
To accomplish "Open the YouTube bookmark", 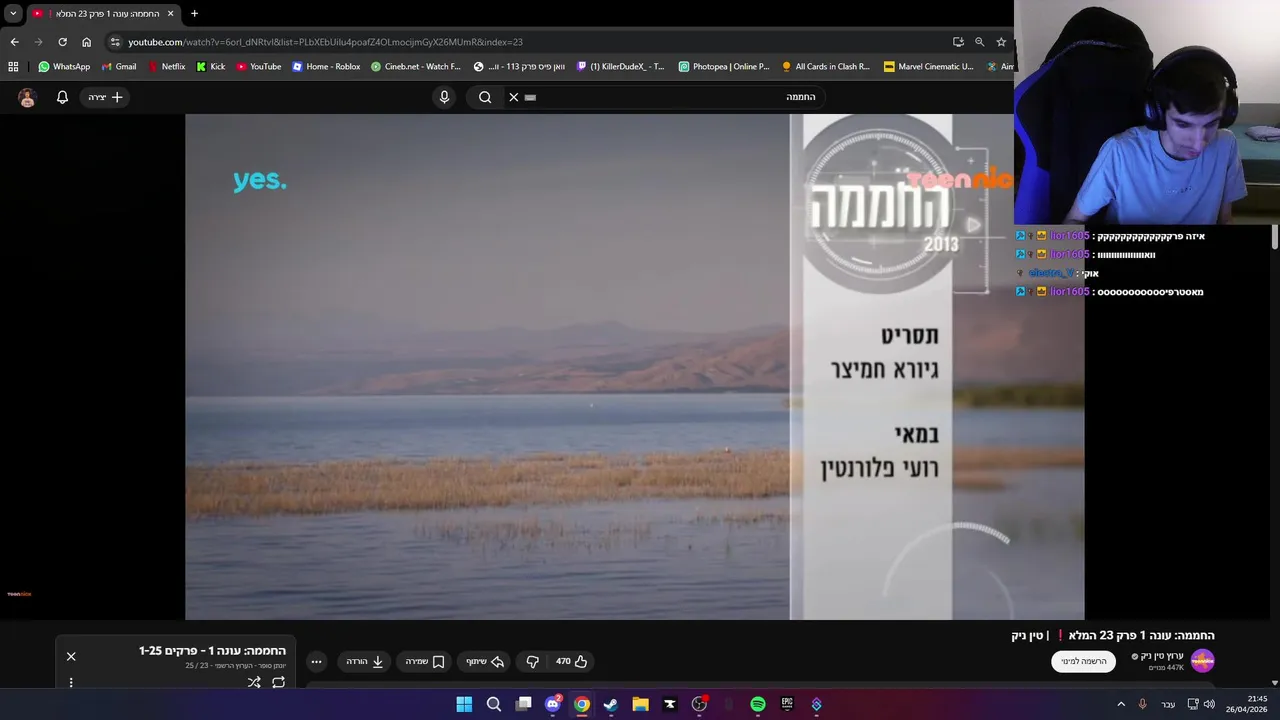I will click(259, 67).
